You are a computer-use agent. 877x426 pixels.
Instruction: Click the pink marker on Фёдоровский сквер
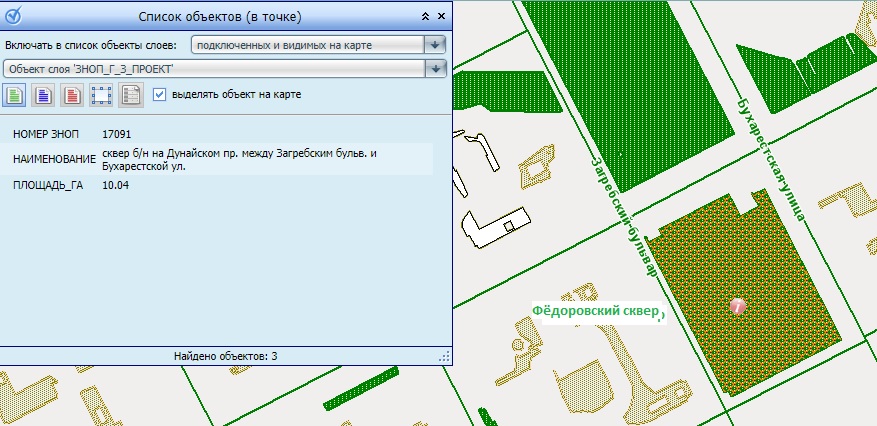click(x=737, y=307)
